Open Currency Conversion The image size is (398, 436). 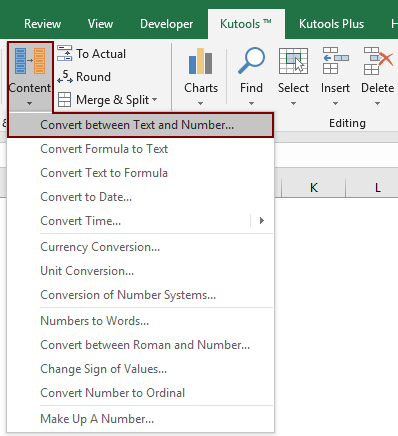[x=140, y=247]
